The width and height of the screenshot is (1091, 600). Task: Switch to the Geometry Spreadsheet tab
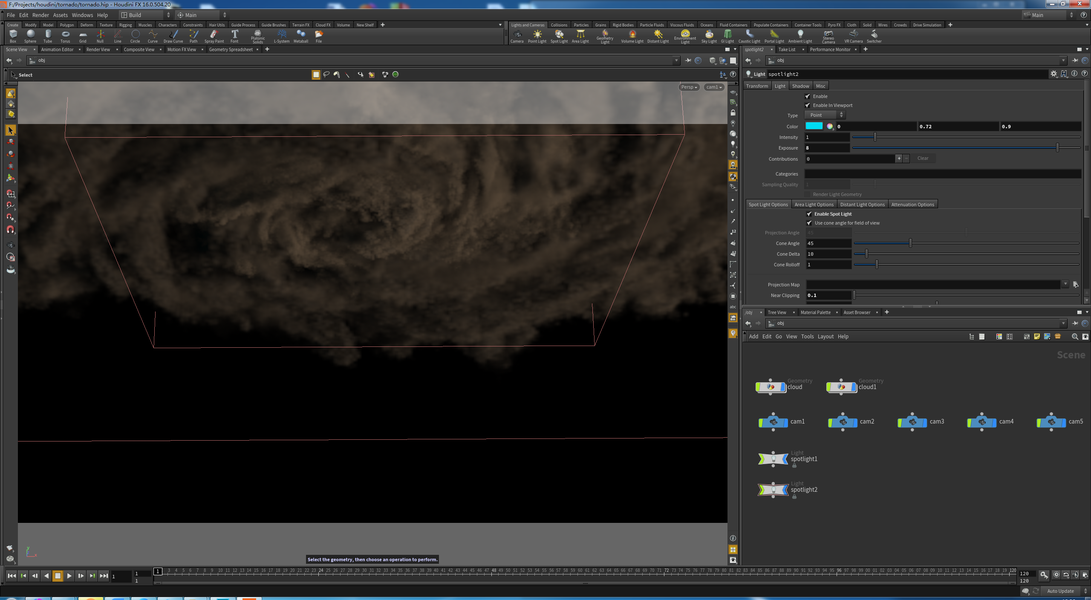click(x=230, y=49)
